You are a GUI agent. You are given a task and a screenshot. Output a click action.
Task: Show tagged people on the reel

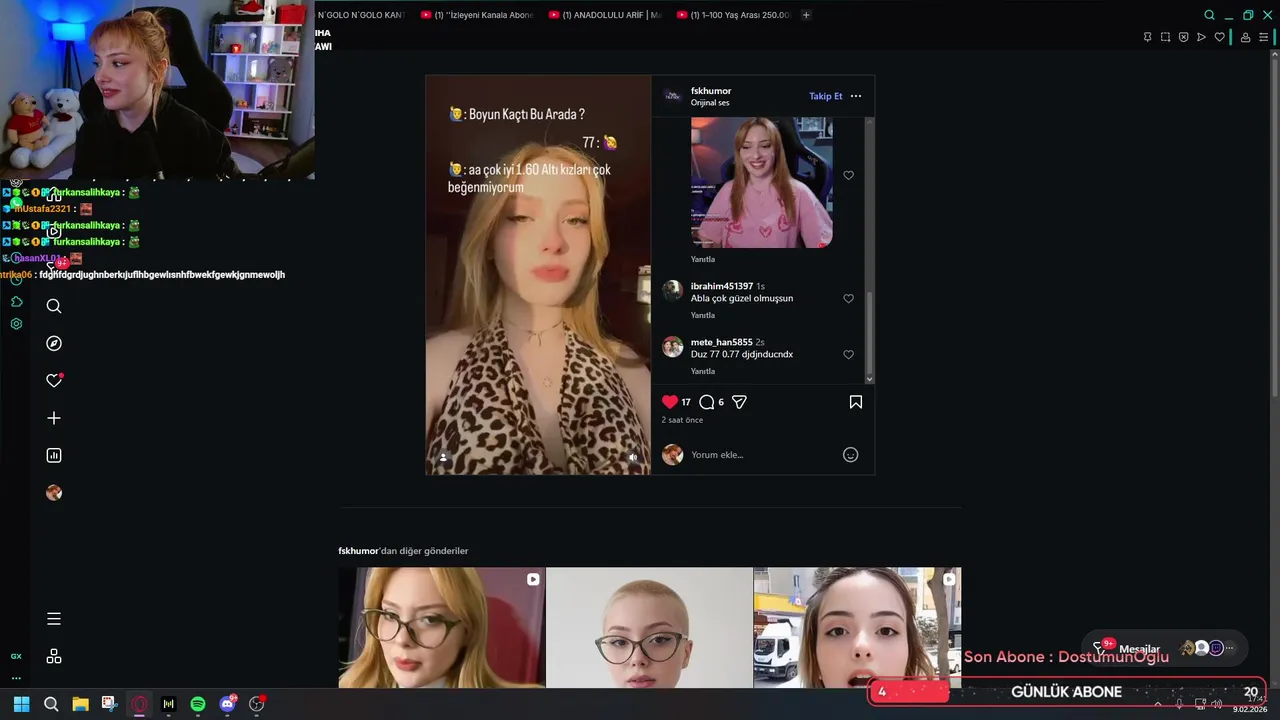(443, 457)
